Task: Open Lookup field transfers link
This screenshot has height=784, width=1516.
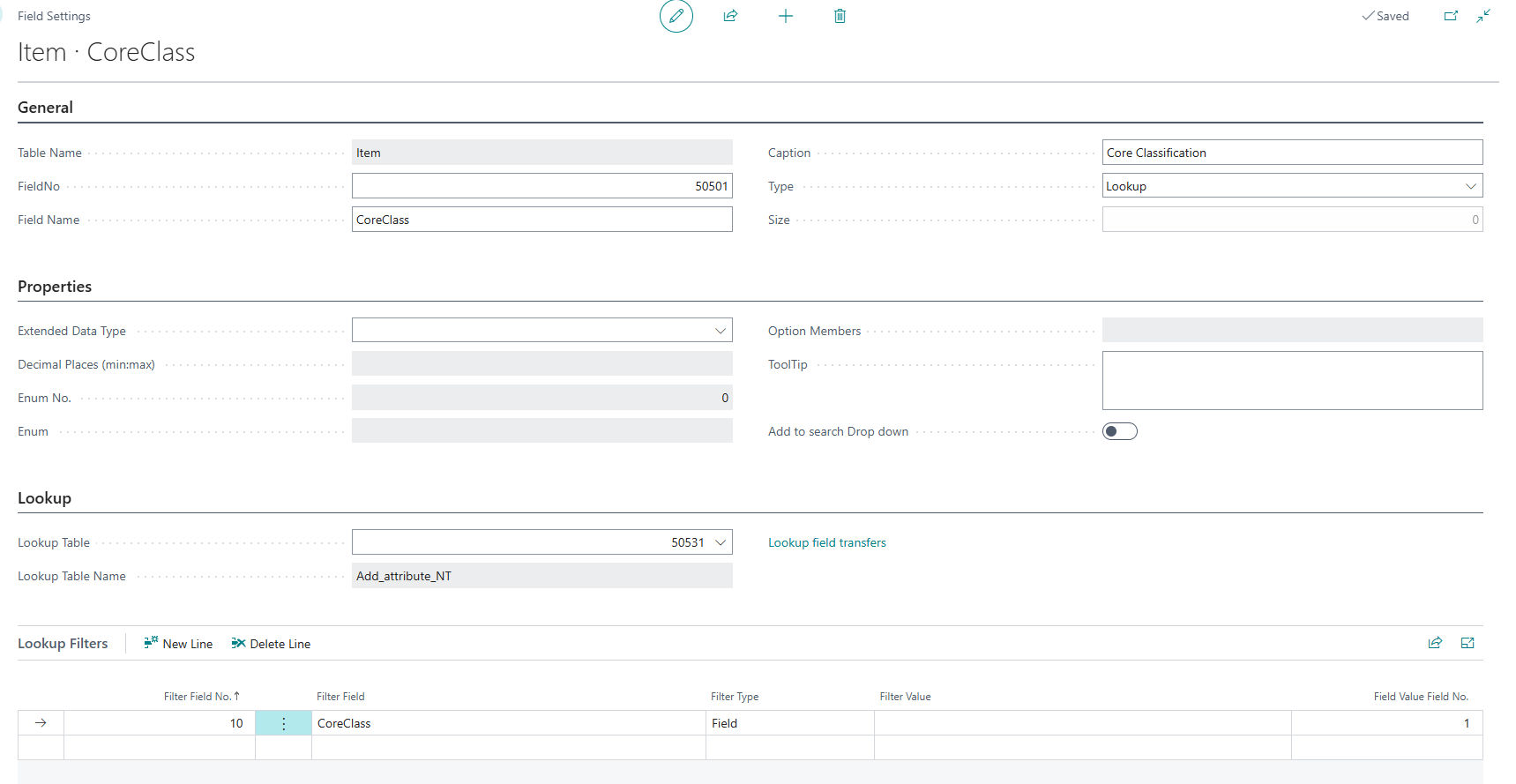Action: coord(826,542)
